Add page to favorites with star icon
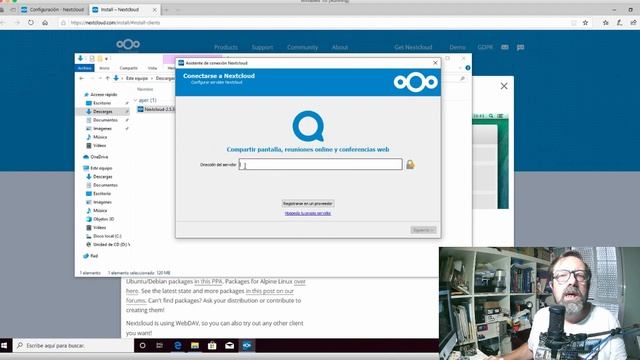This screenshot has width=640, height=360. pos(585,23)
